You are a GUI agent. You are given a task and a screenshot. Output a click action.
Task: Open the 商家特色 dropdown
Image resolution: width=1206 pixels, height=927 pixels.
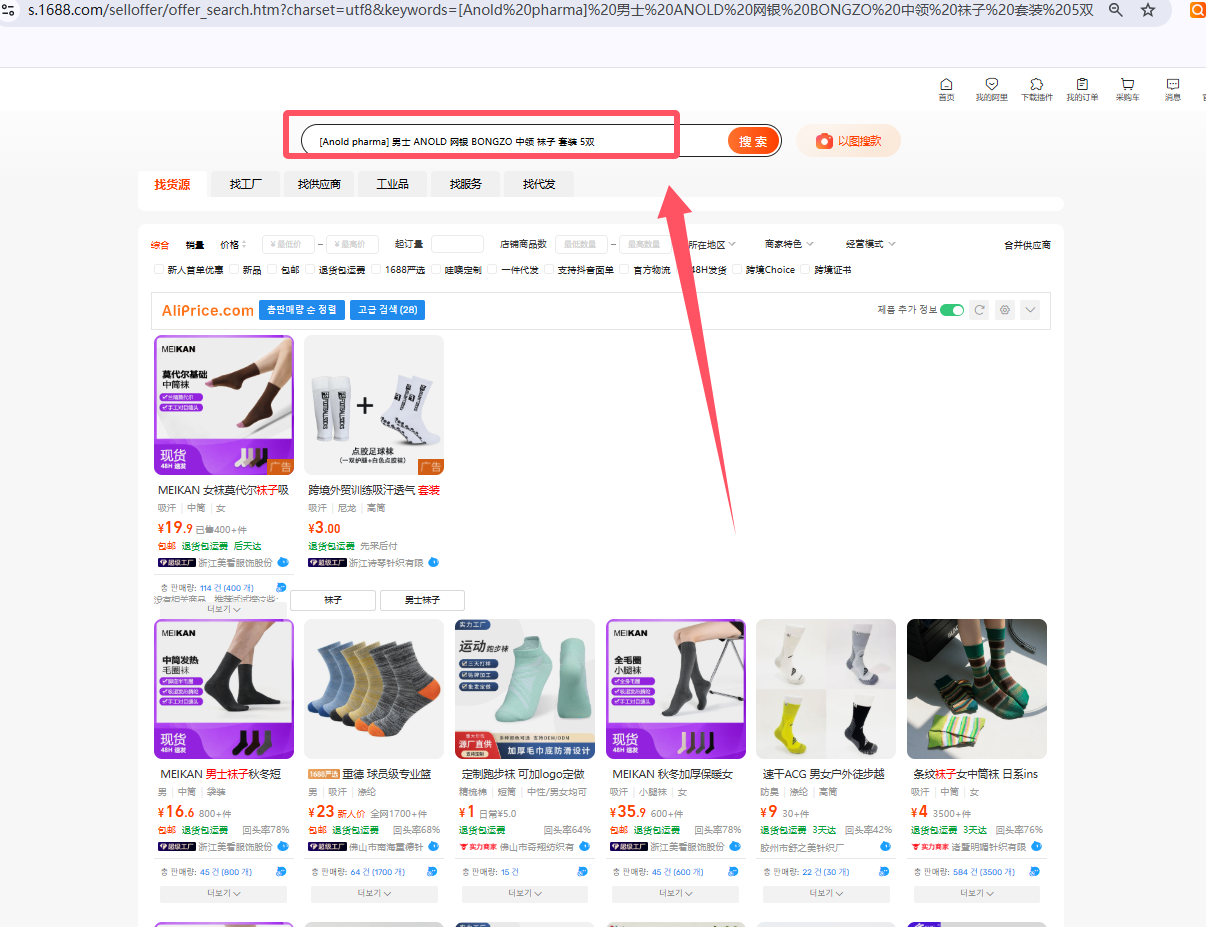pos(789,244)
